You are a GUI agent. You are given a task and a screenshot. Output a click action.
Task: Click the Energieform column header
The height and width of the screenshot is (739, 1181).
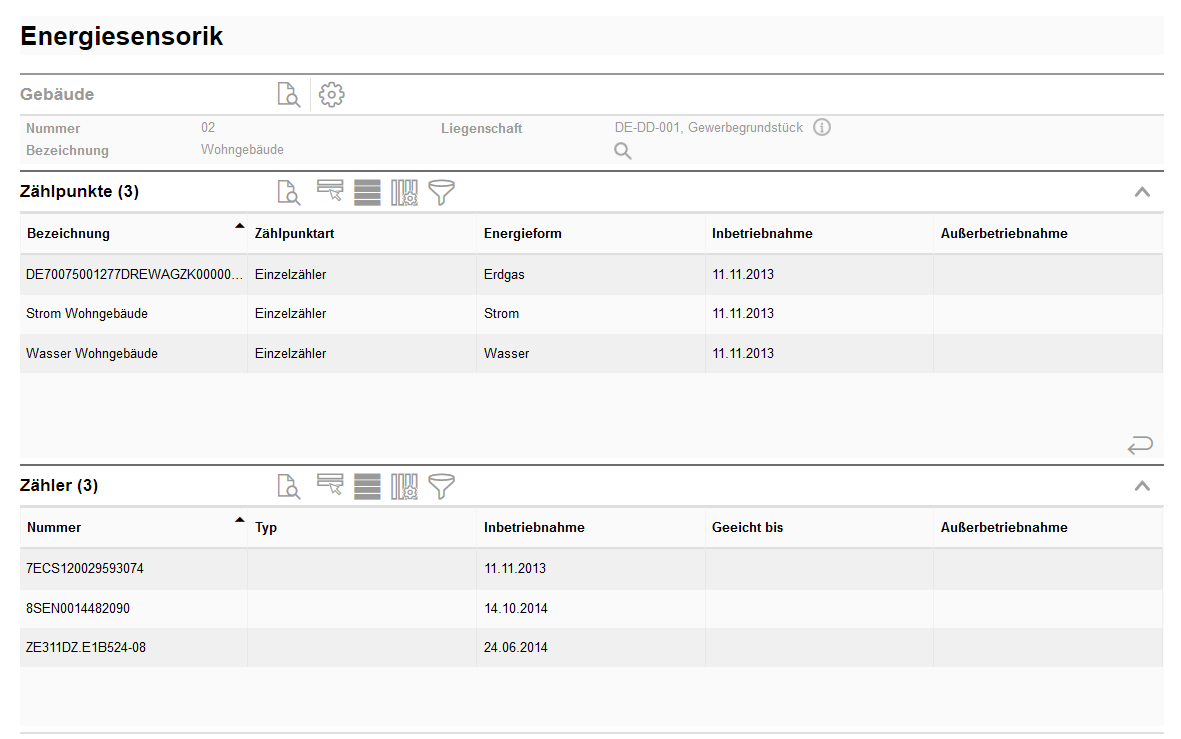[x=522, y=234]
